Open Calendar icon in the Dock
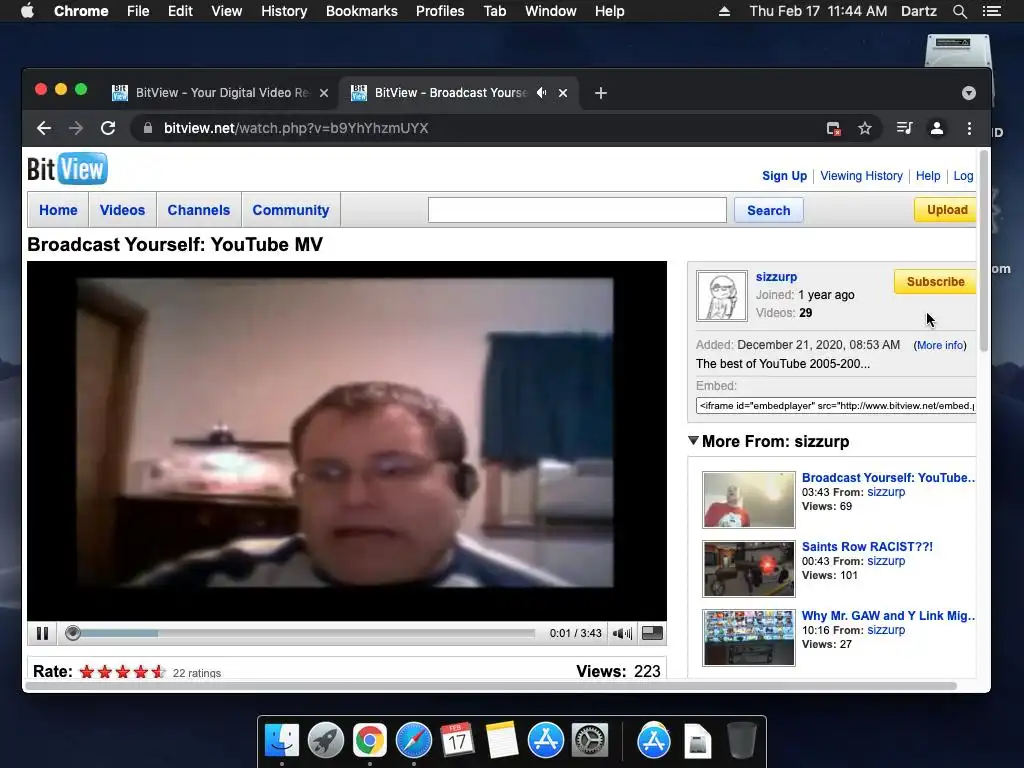Screen dimensions: 1024x768 (457, 741)
